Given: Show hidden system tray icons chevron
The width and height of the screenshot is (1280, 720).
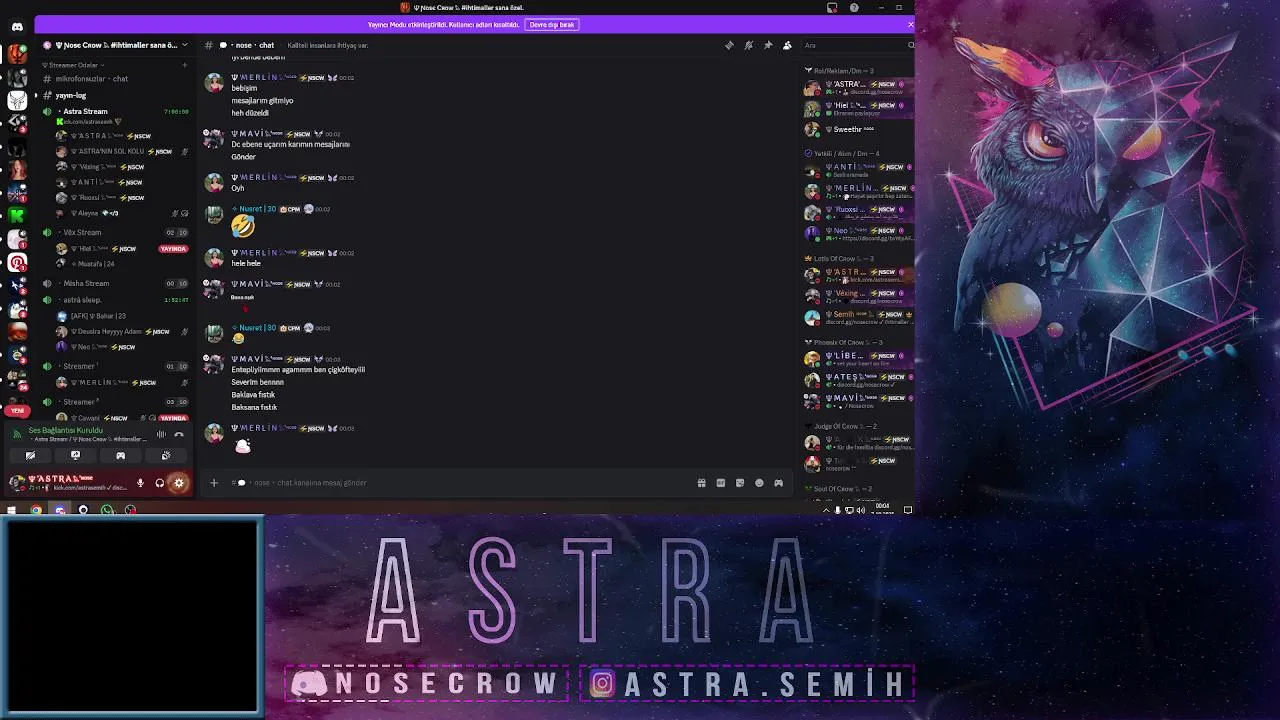Looking at the screenshot, I should [826, 510].
